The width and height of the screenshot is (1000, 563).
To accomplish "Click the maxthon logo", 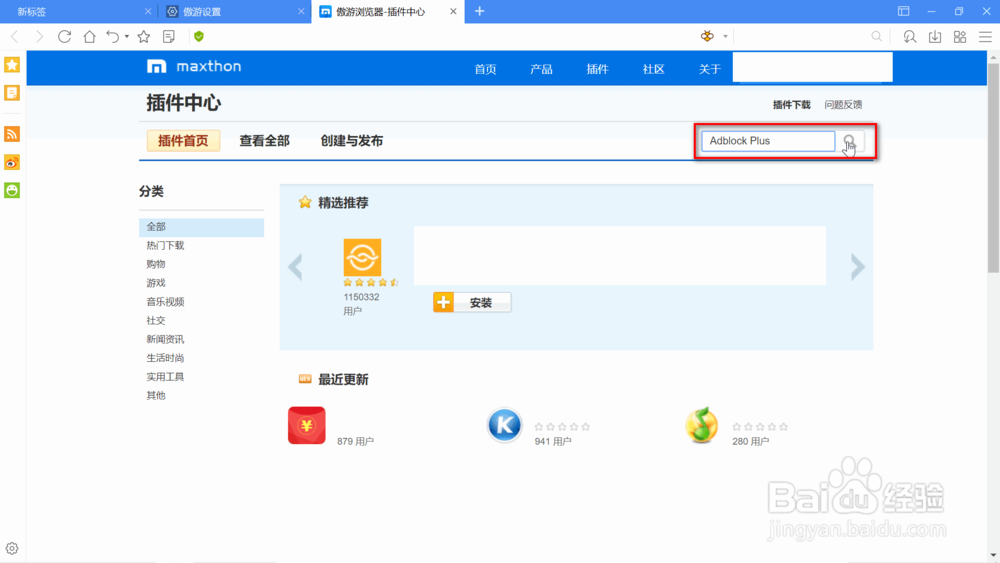I will [194, 66].
